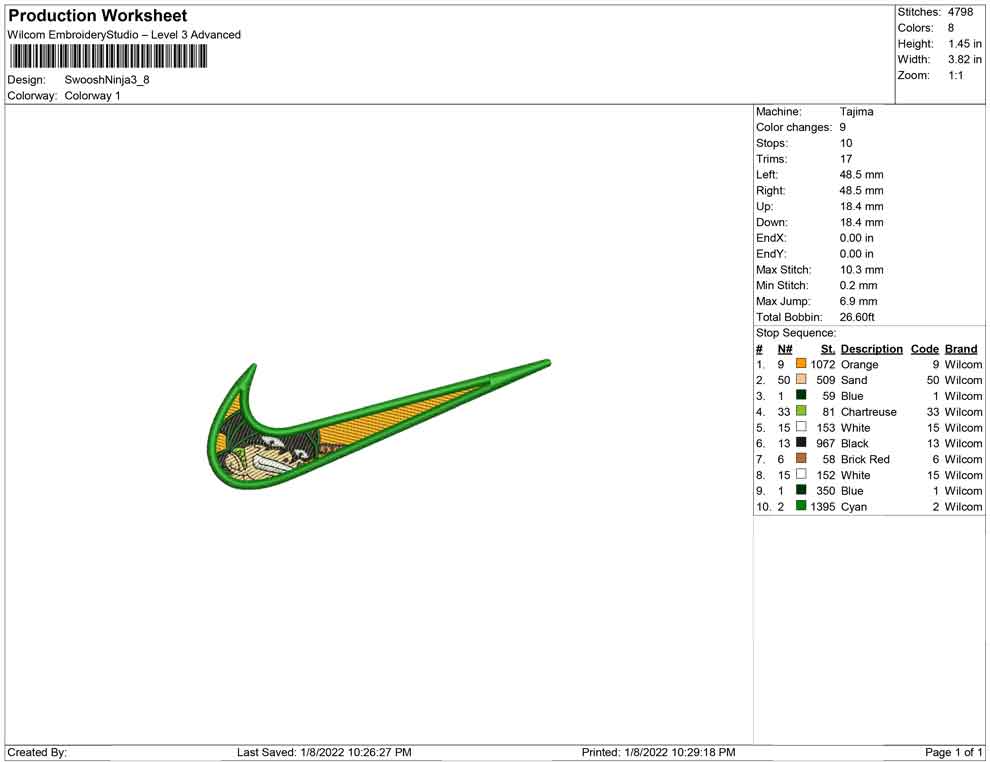Click 'Wilcom EmbroideryStudio – Level 3 Advanced' text
Viewport: 990px width, 762px height.
tap(124, 35)
